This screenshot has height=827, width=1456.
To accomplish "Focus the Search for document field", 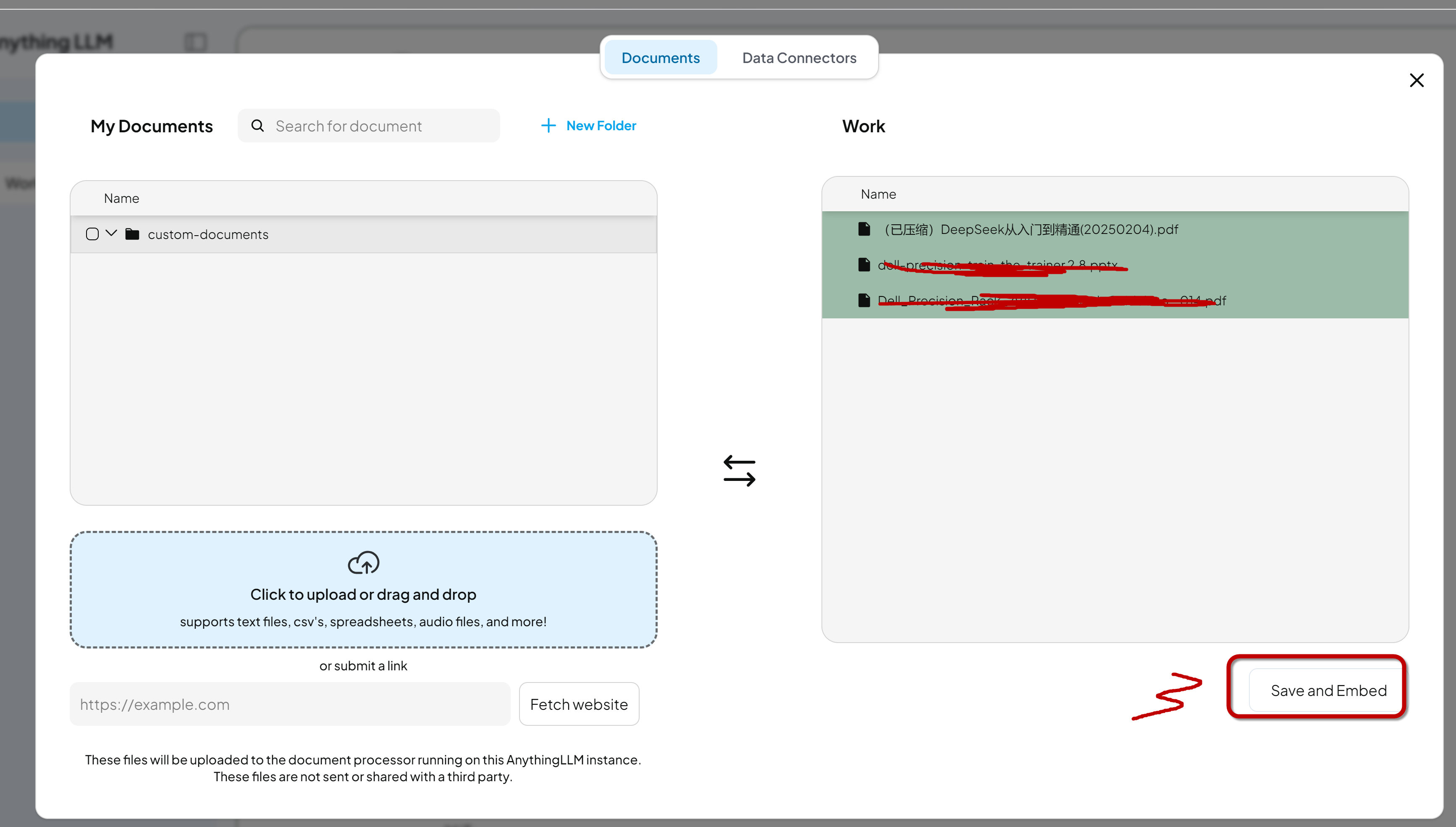I will (x=369, y=126).
